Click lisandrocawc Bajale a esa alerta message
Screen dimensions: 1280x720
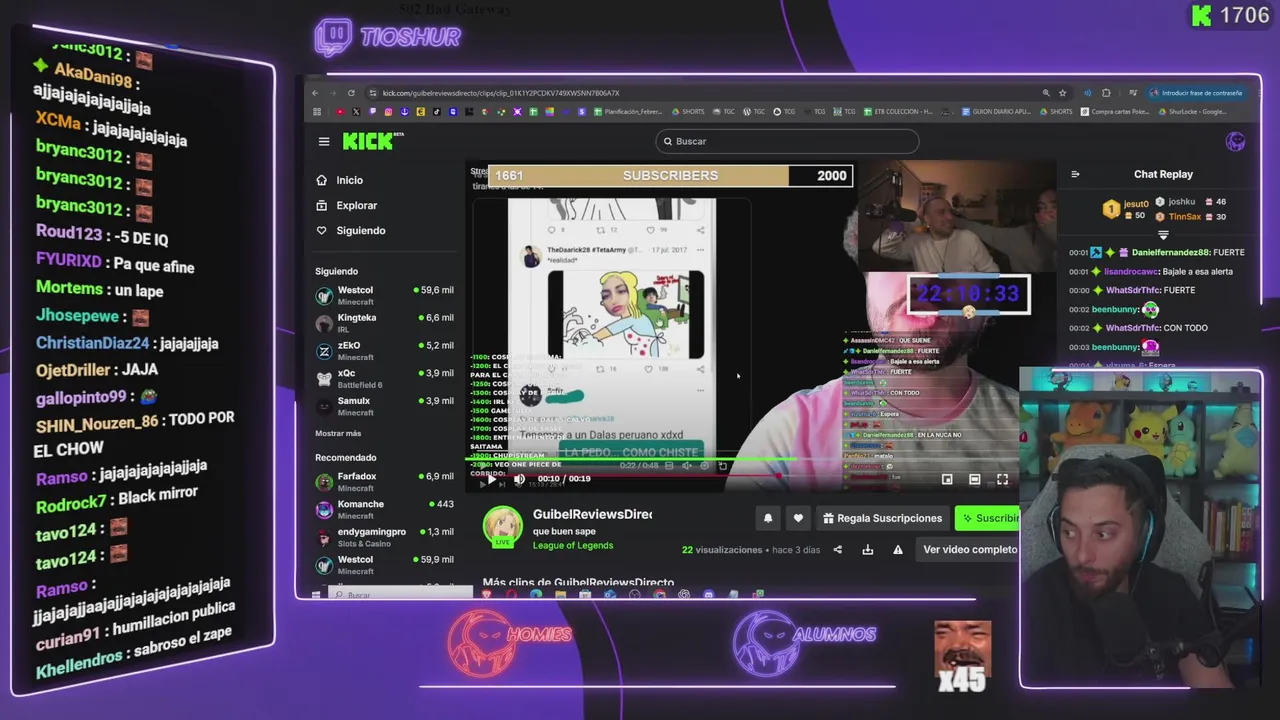coord(1151,271)
